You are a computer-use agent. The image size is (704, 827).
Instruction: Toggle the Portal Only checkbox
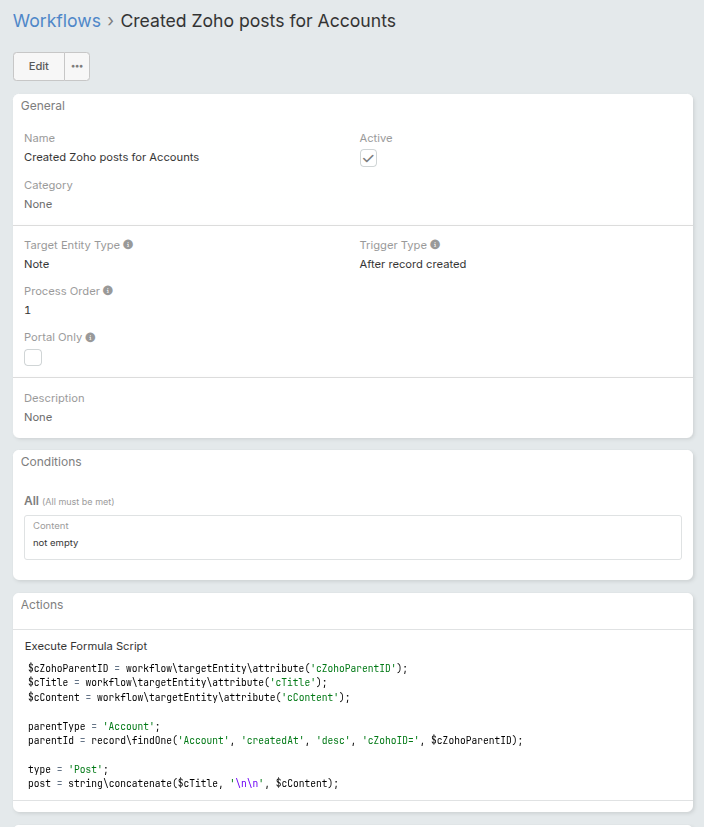click(33, 358)
